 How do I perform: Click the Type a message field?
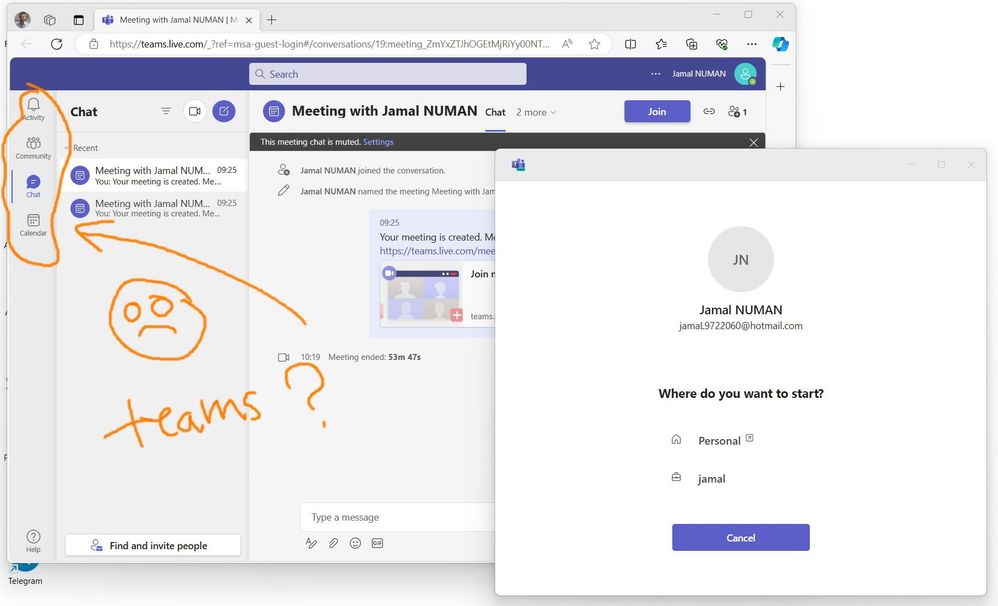(x=398, y=517)
